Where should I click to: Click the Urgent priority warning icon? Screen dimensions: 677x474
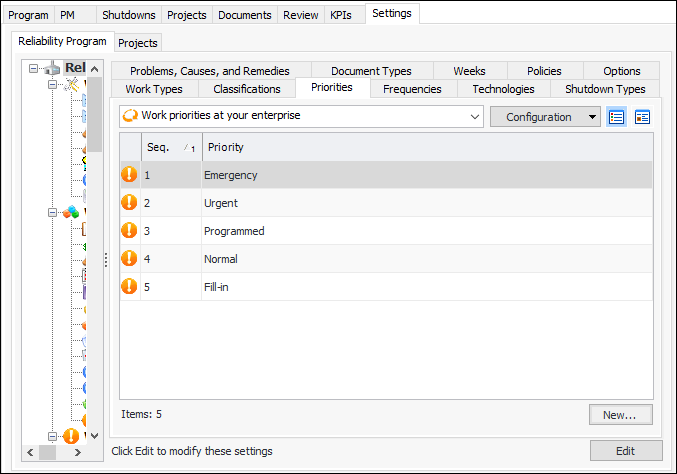129,203
